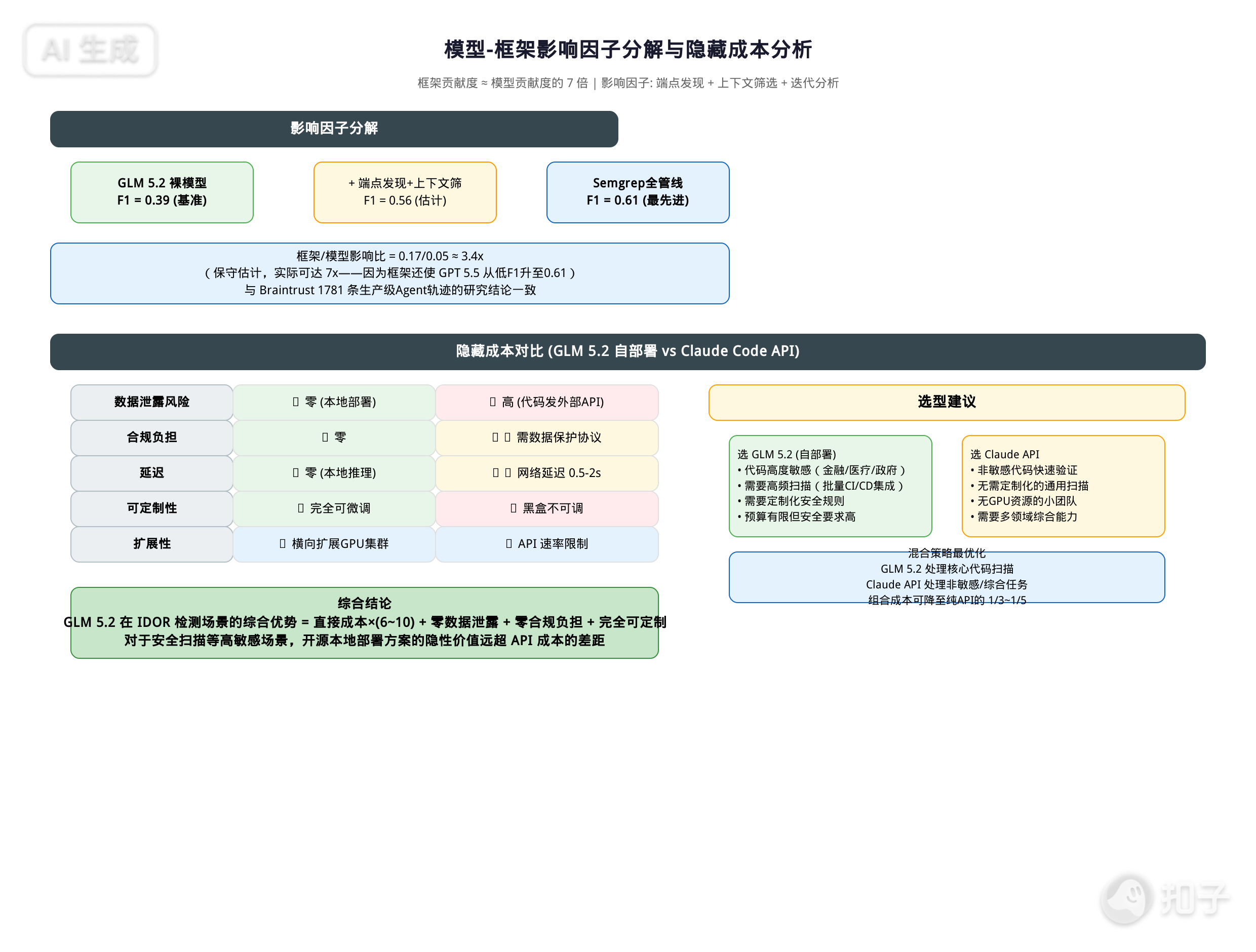Click the heading 选 Claude API

point(1004,454)
